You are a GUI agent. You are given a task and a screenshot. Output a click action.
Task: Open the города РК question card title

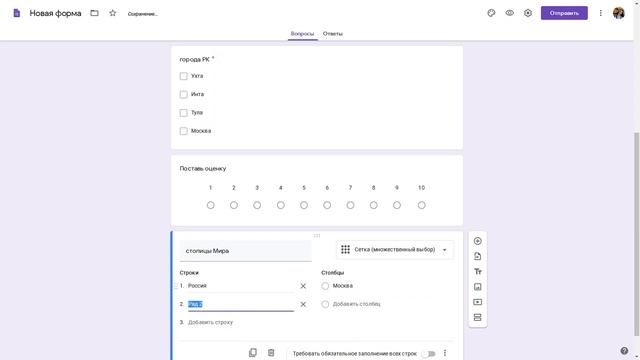click(x=196, y=60)
